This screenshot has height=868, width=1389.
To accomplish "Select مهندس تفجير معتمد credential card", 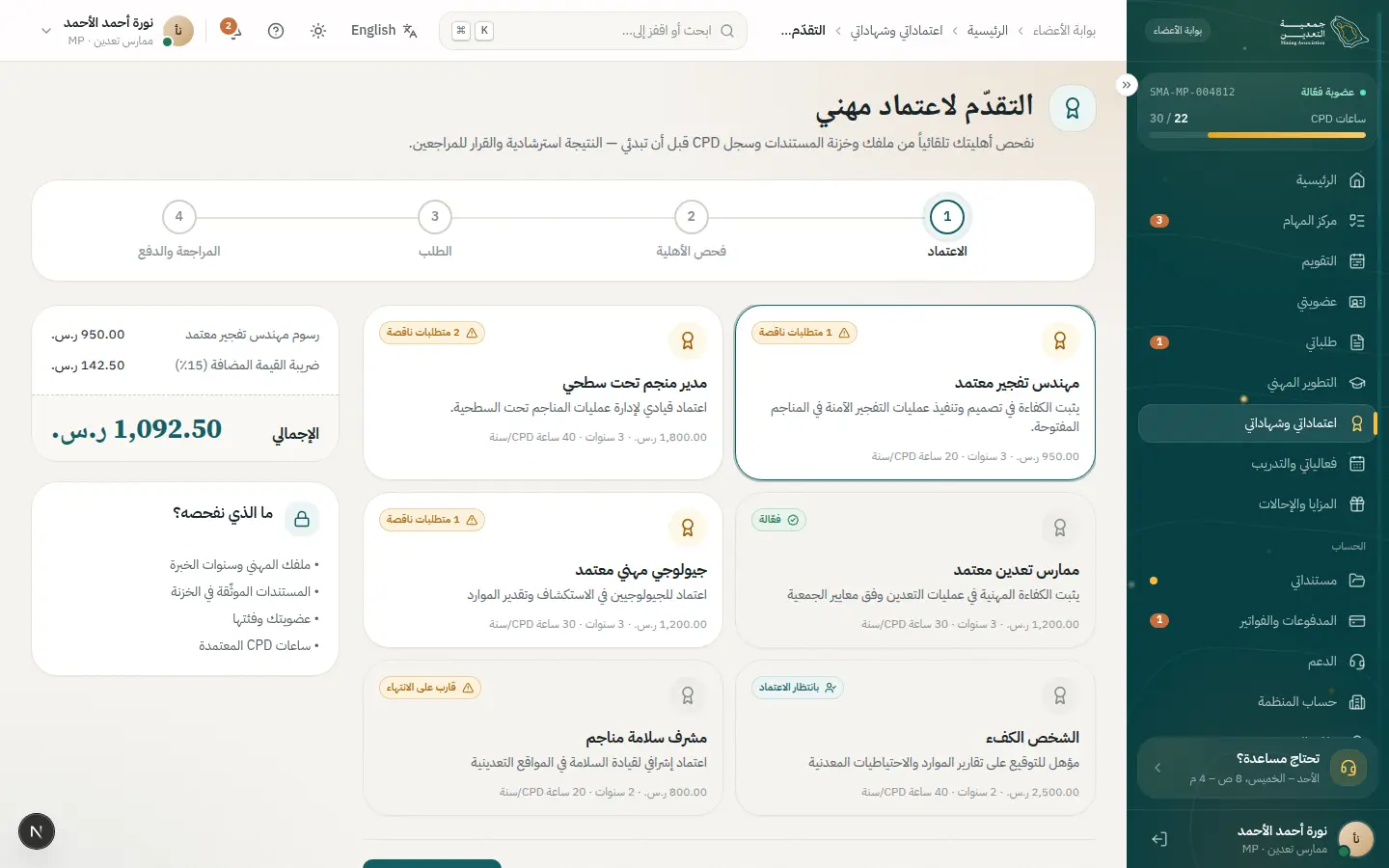I will (914, 393).
